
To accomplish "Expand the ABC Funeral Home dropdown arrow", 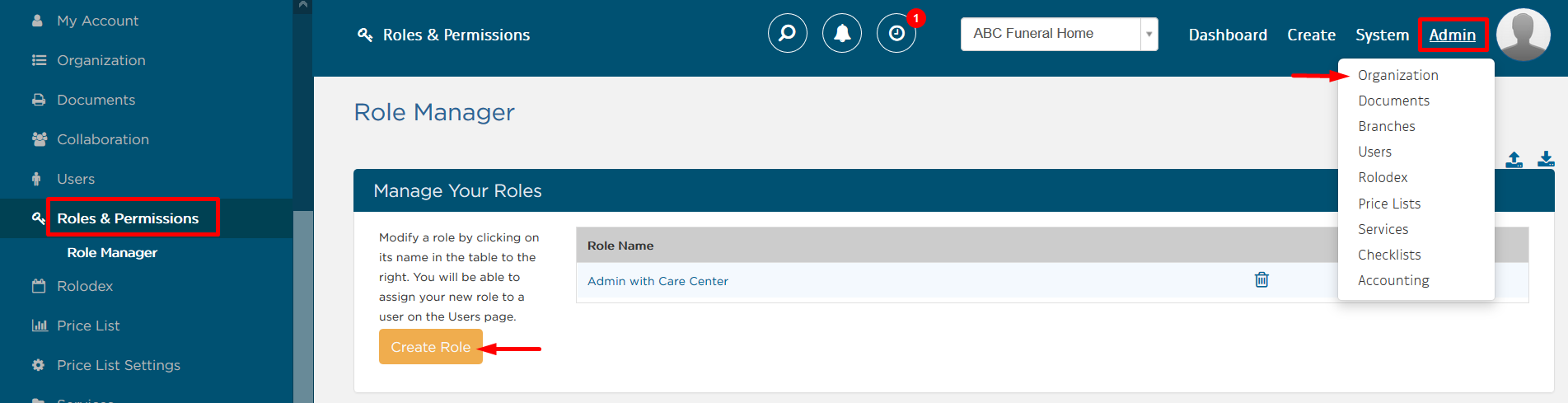I will pos(1149,34).
